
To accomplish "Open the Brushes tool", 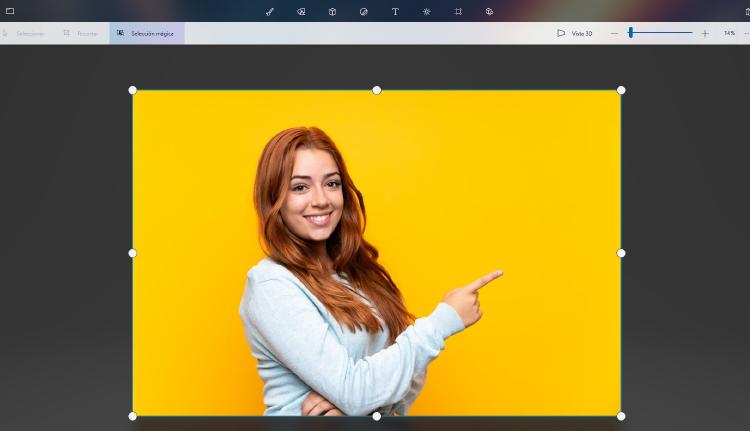I will coord(270,12).
